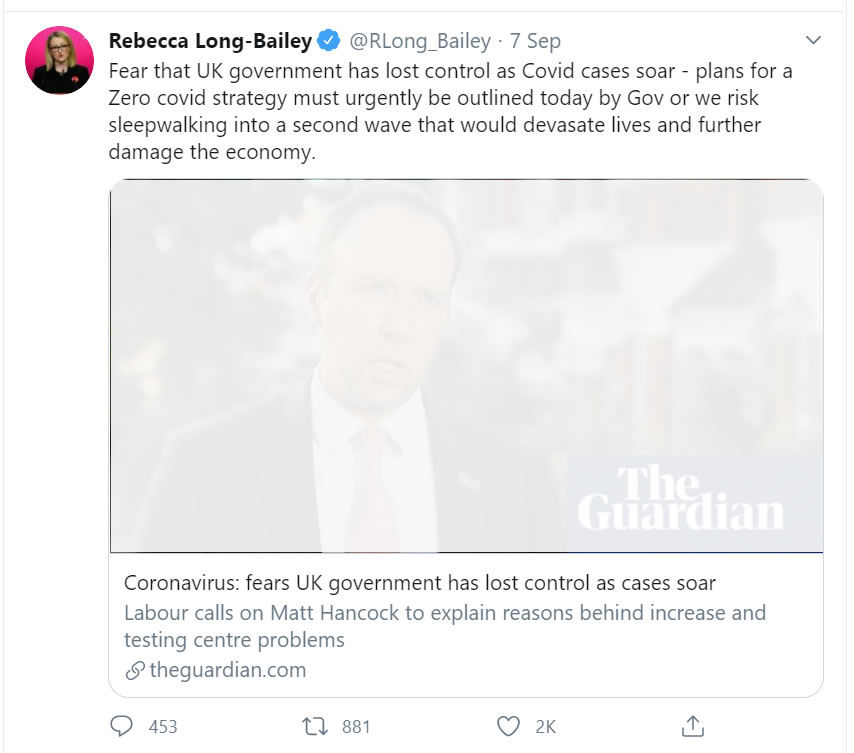Open the theguardian.com source link
The height and width of the screenshot is (753, 854).
[x=227, y=670]
